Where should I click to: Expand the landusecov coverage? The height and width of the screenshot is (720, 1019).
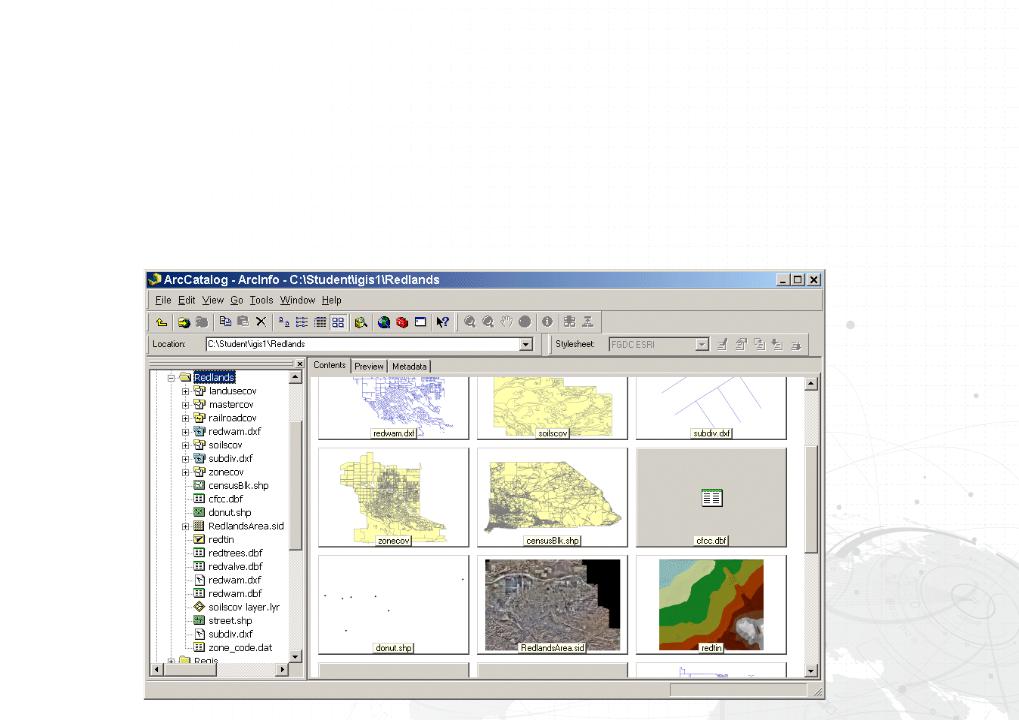(x=185, y=391)
